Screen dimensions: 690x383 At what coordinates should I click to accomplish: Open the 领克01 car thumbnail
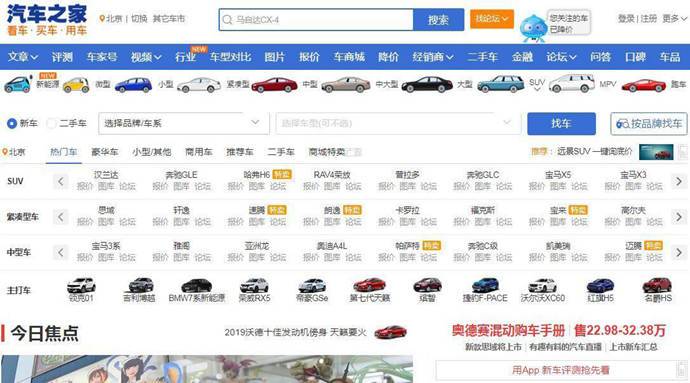(x=81, y=285)
